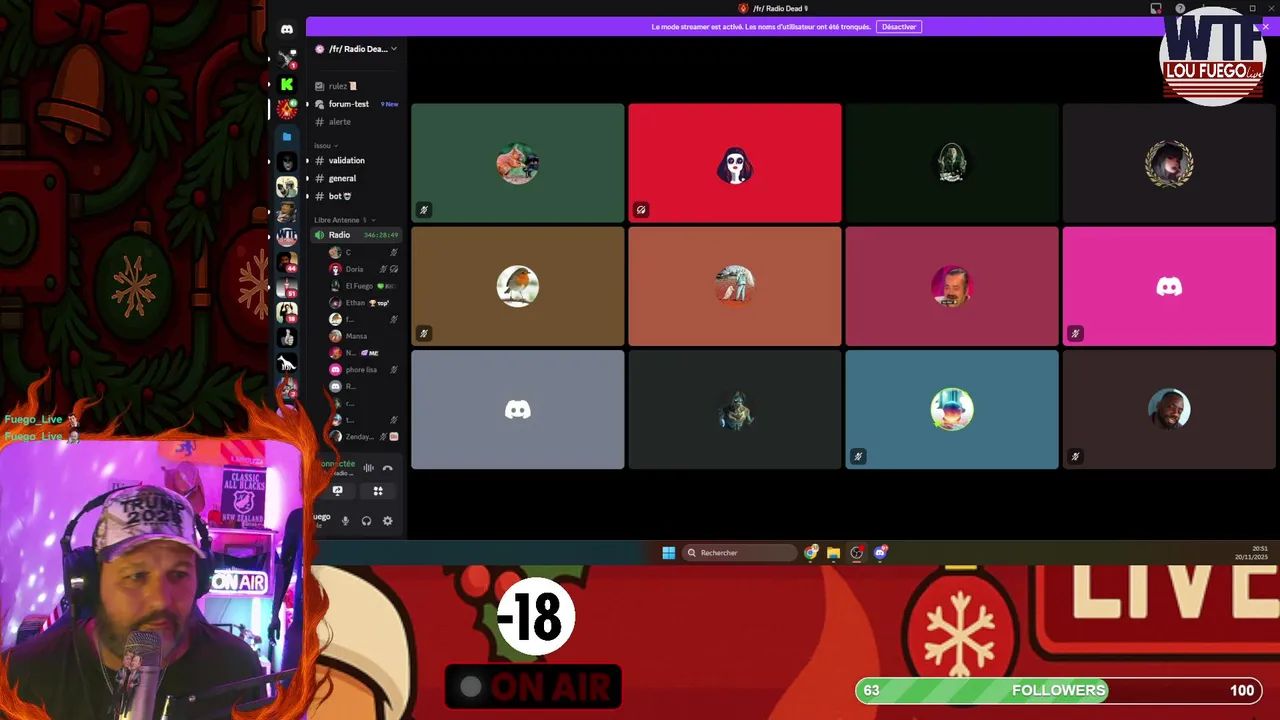Select user phore lisa in voice list

(x=364, y=370)
